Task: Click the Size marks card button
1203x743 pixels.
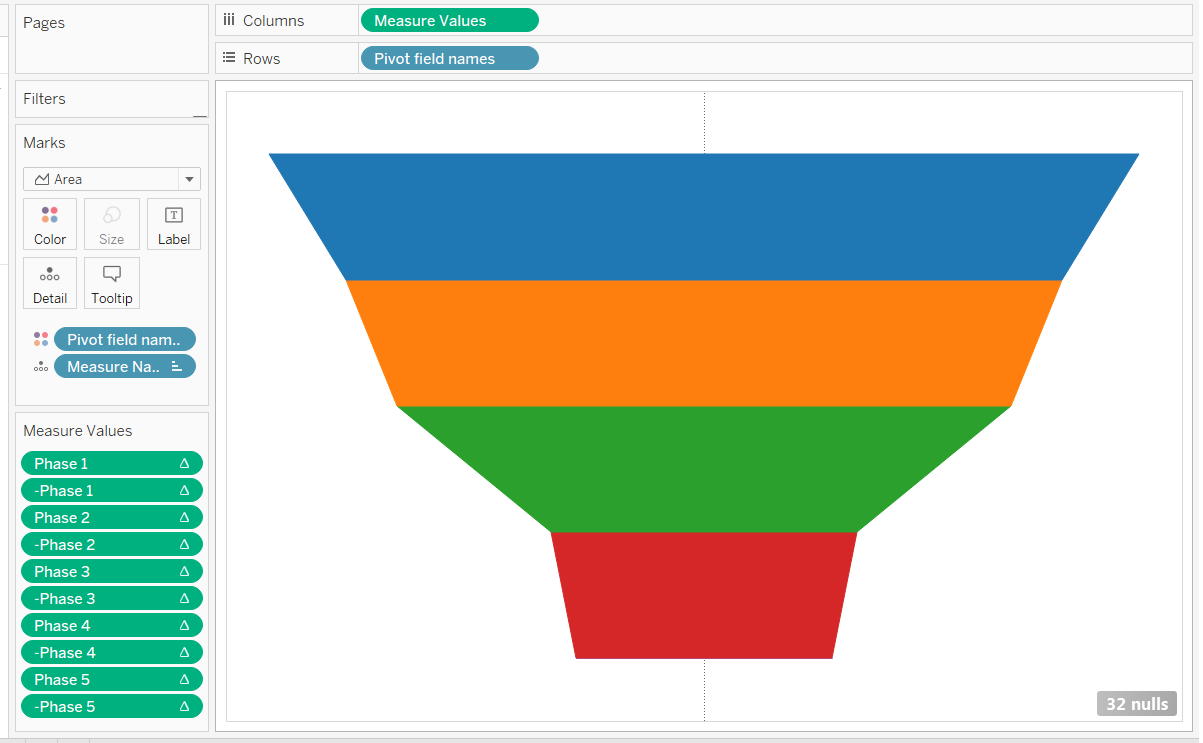Action: point(111,224)
